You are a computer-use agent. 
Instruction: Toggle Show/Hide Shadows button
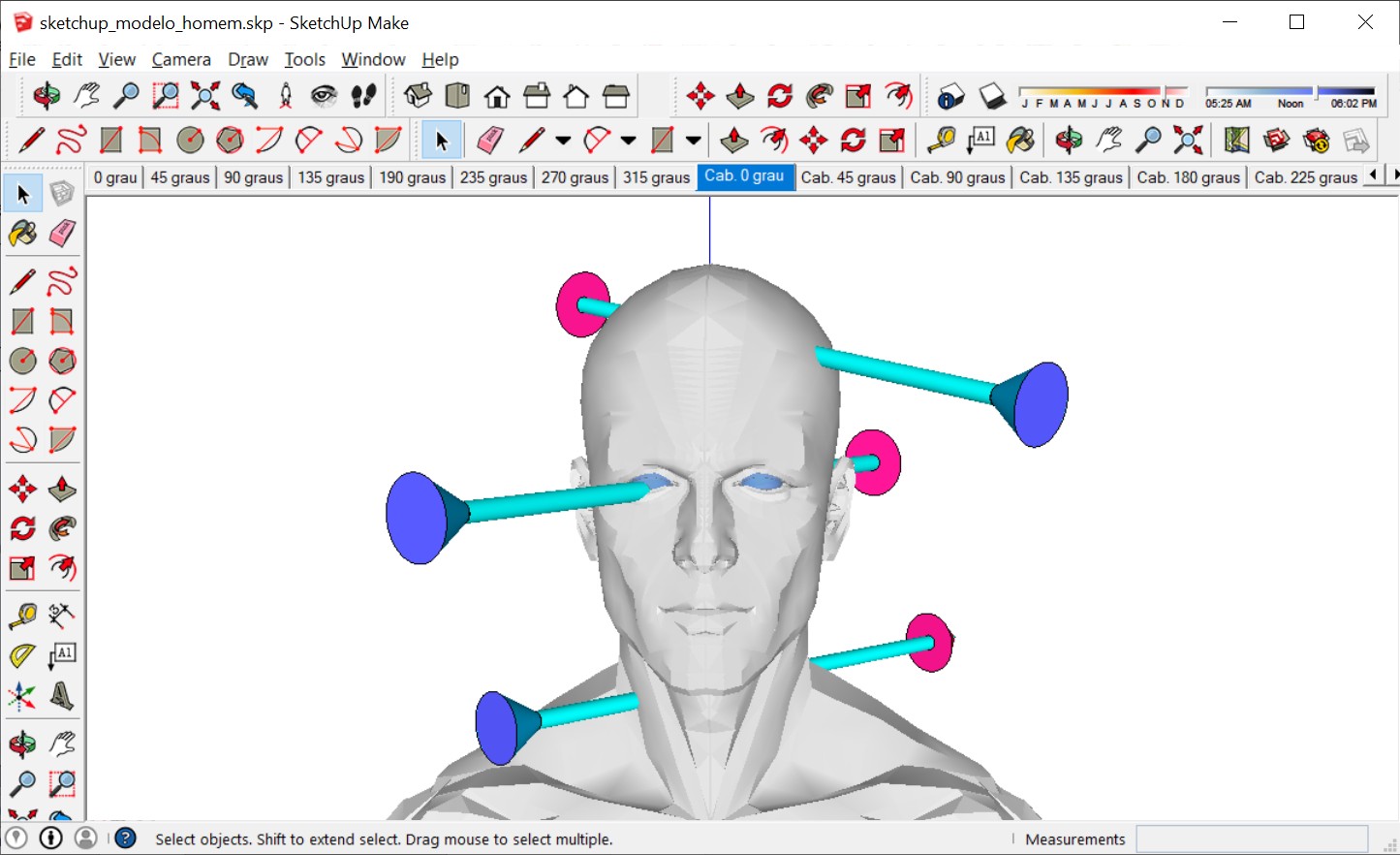coord(992,96)
